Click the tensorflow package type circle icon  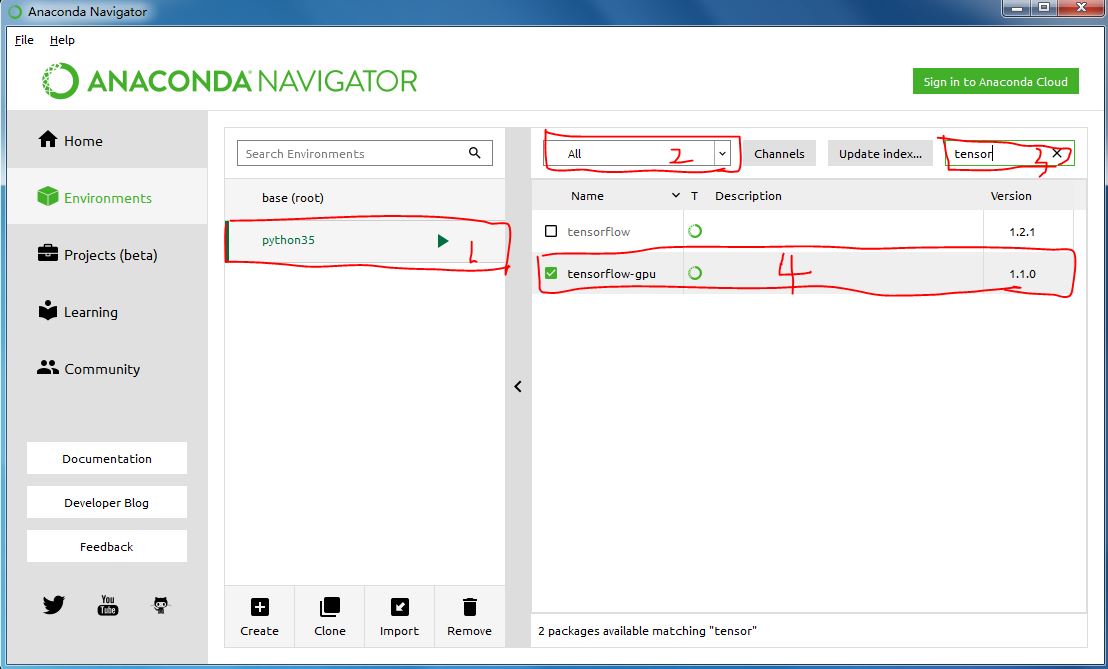pos(695,231)
